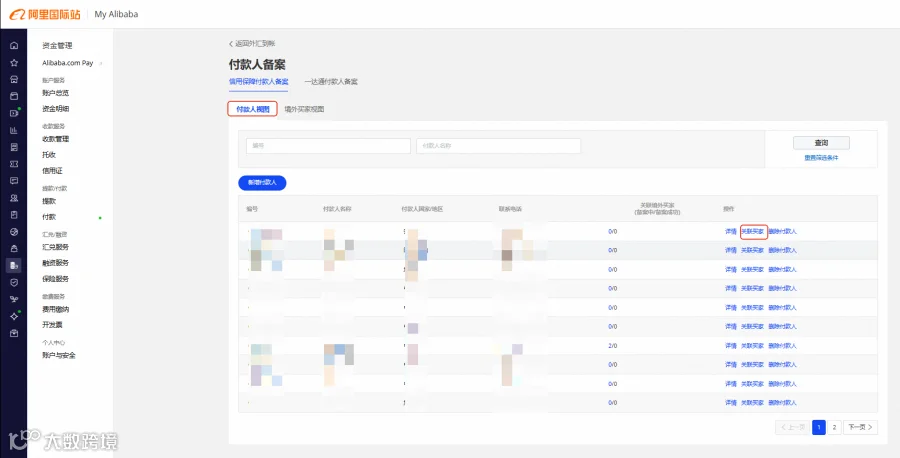This screenshot has width=900, height=458.
Task: Go to next page with 下一页
Action: (860, 427)
